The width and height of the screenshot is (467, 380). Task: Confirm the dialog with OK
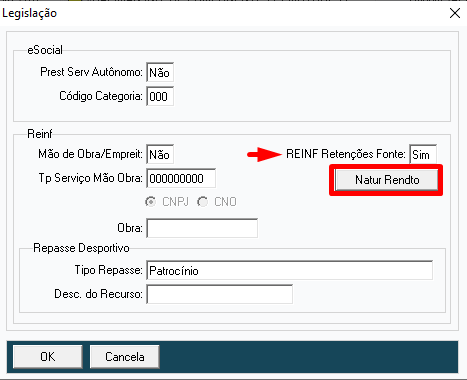48,357
